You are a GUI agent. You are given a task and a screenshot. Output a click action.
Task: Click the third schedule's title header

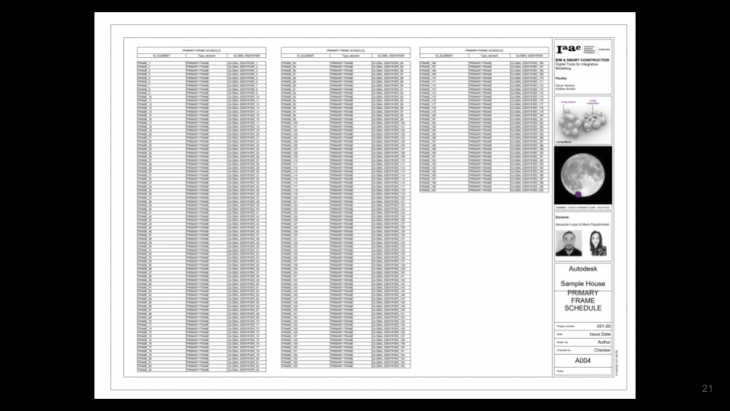click(x=484, y=49)
